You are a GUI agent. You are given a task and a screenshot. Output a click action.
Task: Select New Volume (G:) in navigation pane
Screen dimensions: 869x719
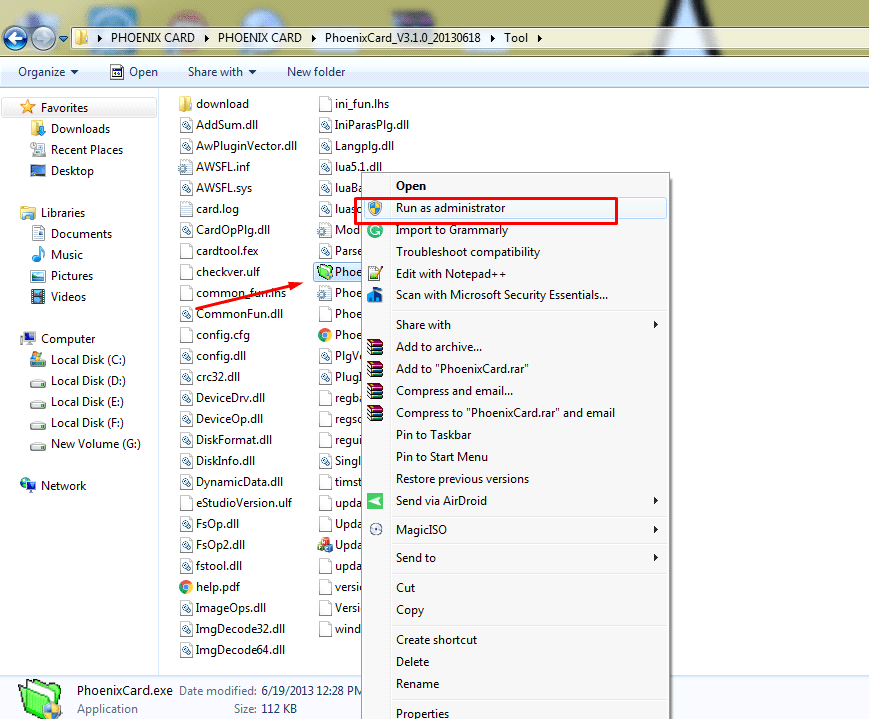coord(95,444)
